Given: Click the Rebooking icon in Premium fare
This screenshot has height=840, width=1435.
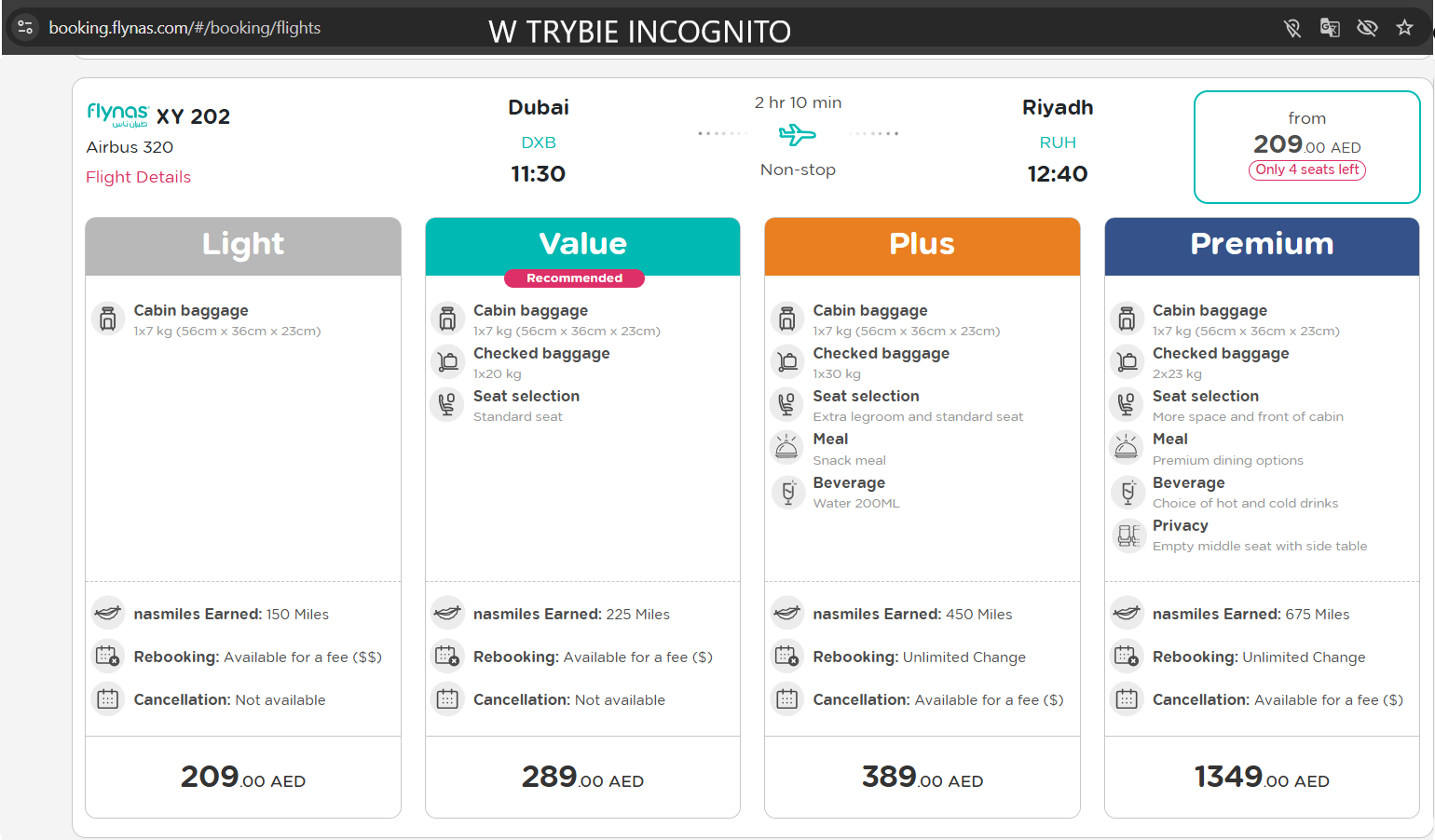Looking at the screenshot, I should tap(1127, 656).
